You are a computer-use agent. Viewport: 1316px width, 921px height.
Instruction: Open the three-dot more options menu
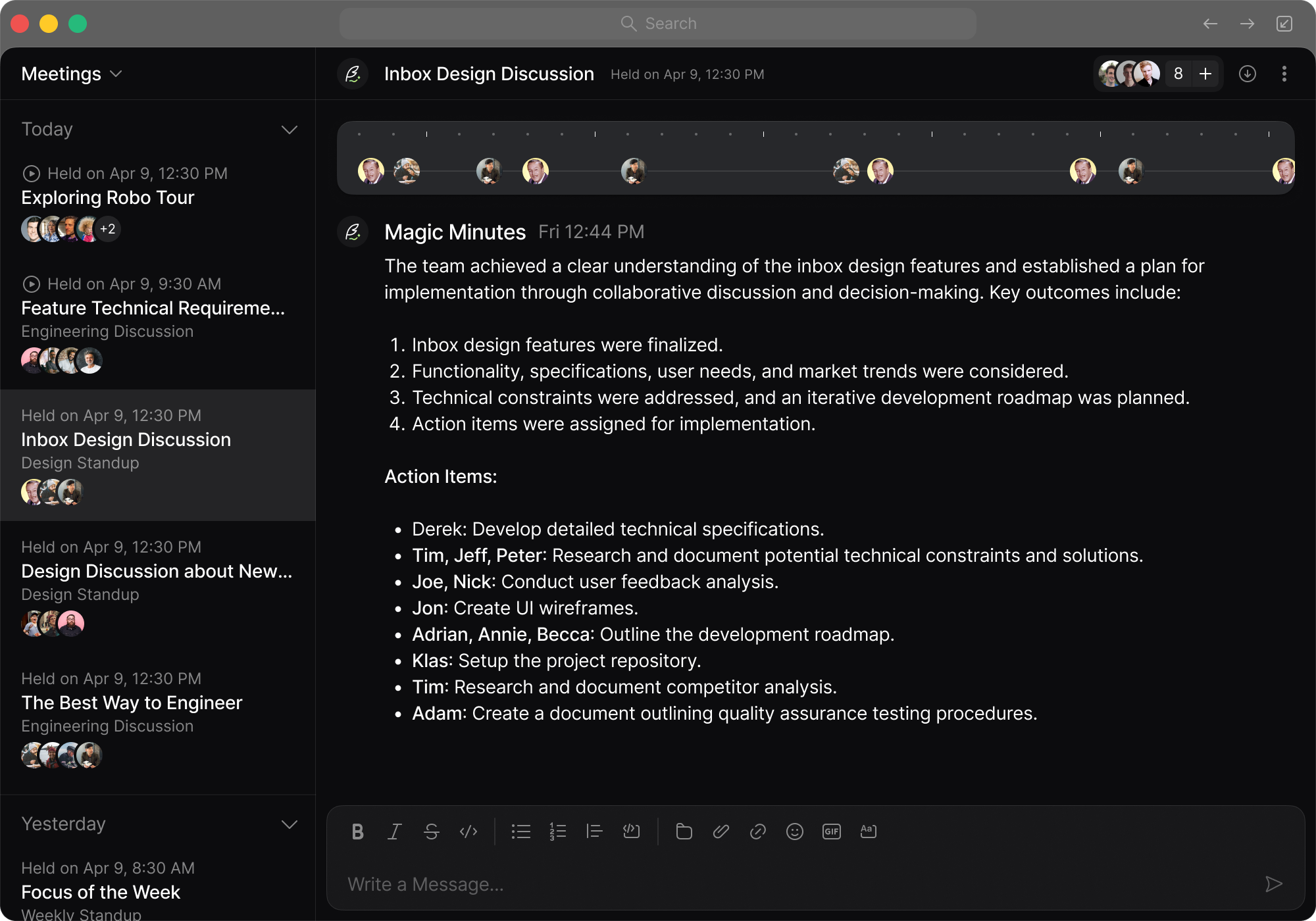(1284, 74)
